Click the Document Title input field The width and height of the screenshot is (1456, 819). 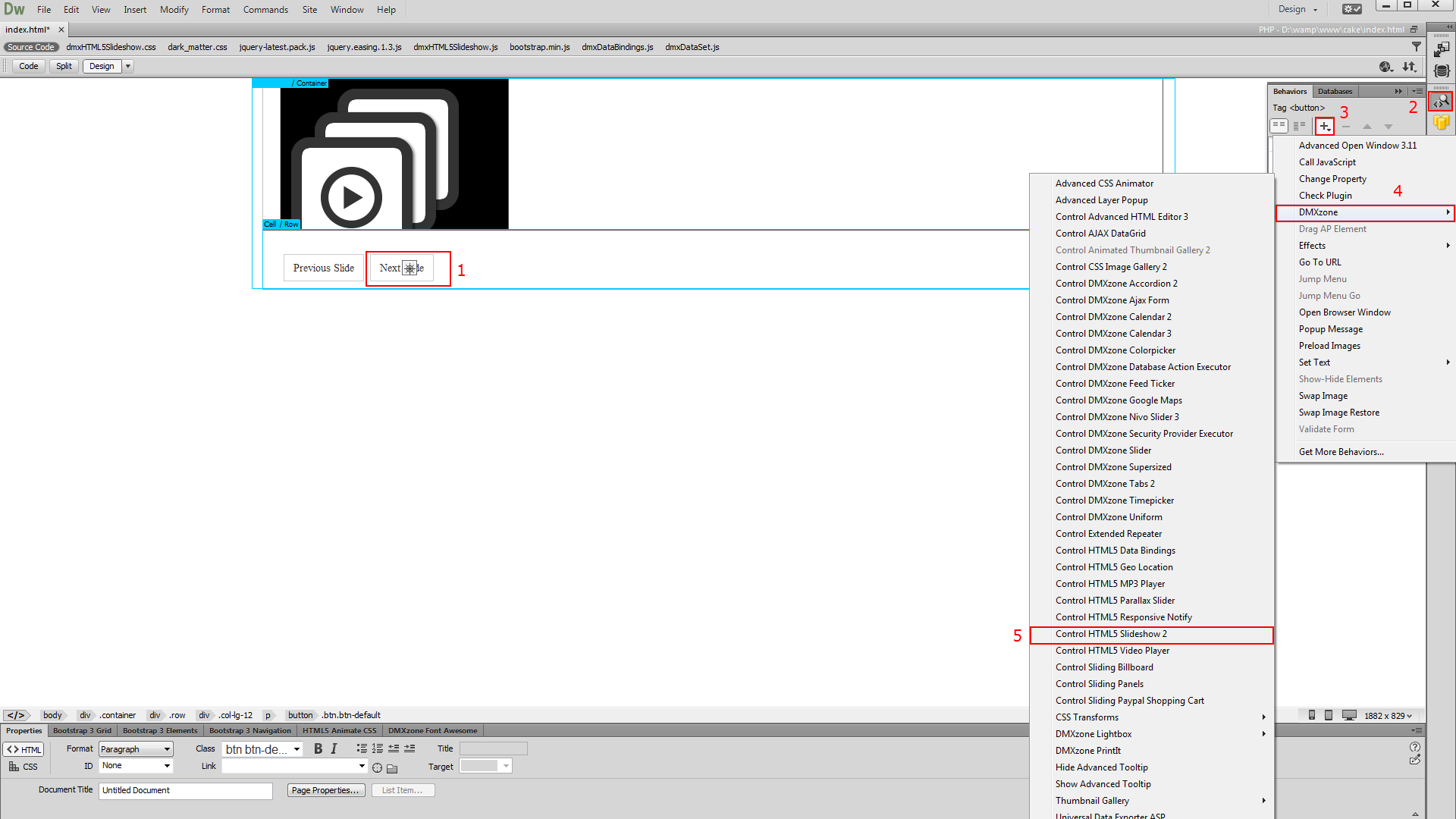point(185,790)
